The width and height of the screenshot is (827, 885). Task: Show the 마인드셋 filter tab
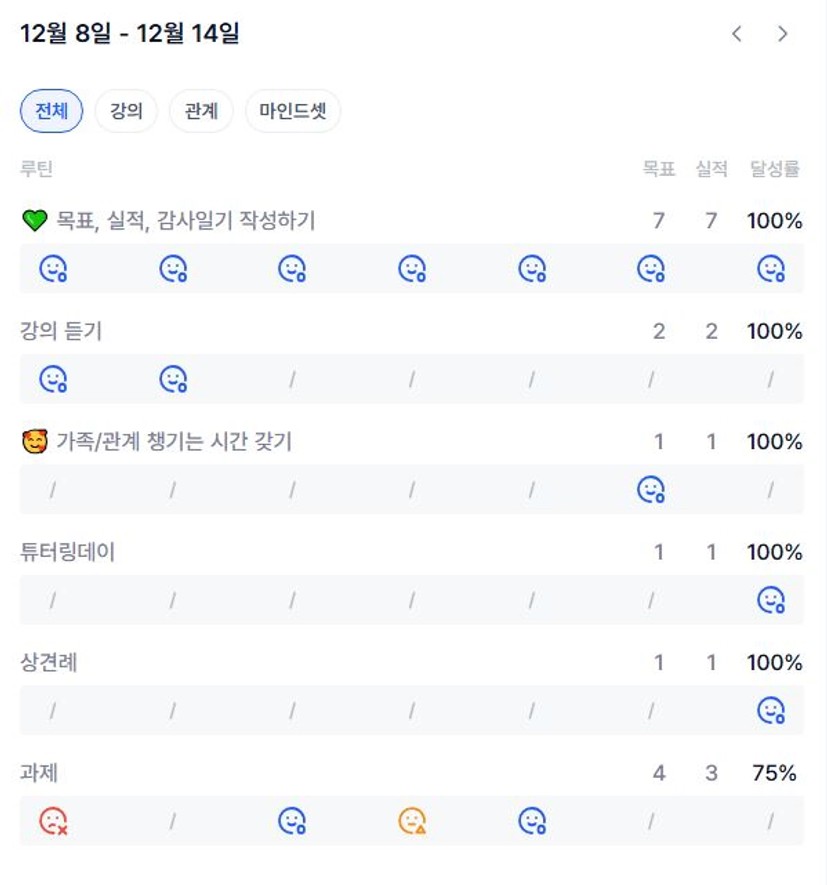[x=293, y=111]
